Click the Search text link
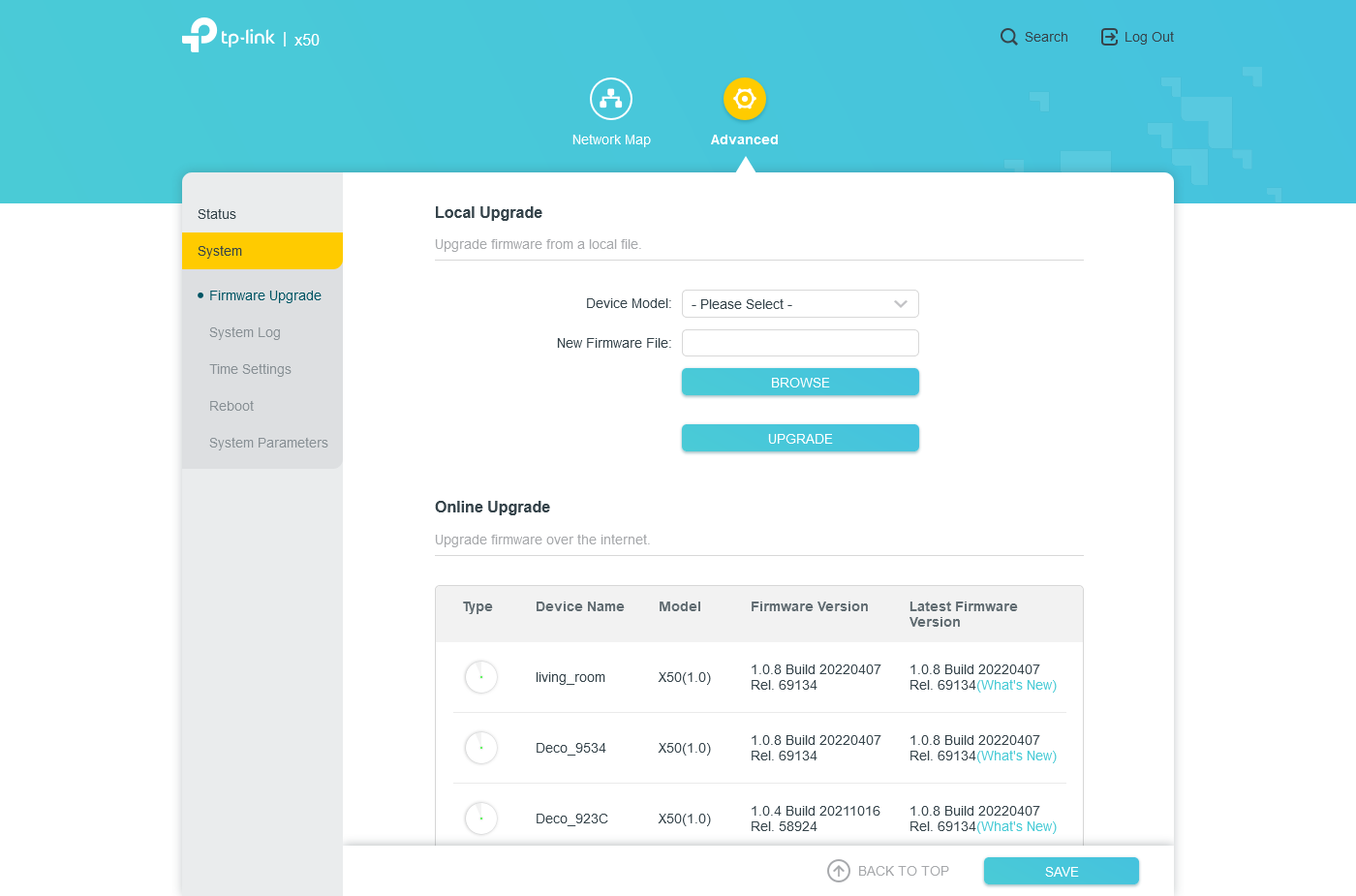Image resolution: width=1356 pixels, height=896 pixels. (x=1046, y=37)
